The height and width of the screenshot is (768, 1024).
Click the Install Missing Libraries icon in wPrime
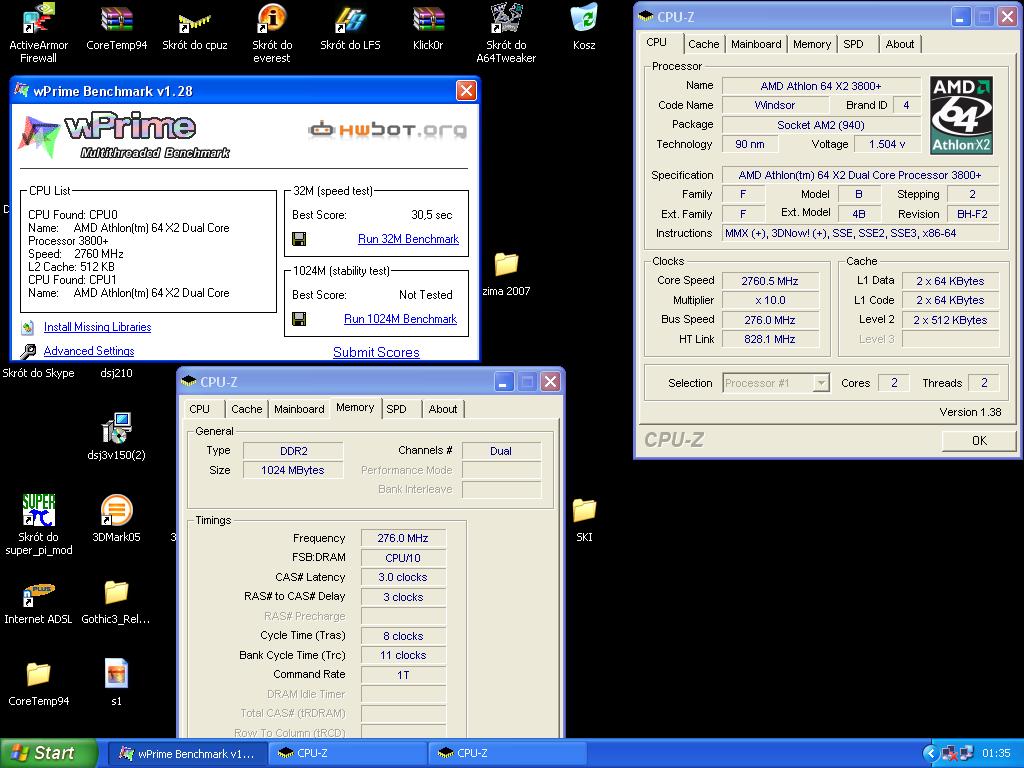click(27, 327)
